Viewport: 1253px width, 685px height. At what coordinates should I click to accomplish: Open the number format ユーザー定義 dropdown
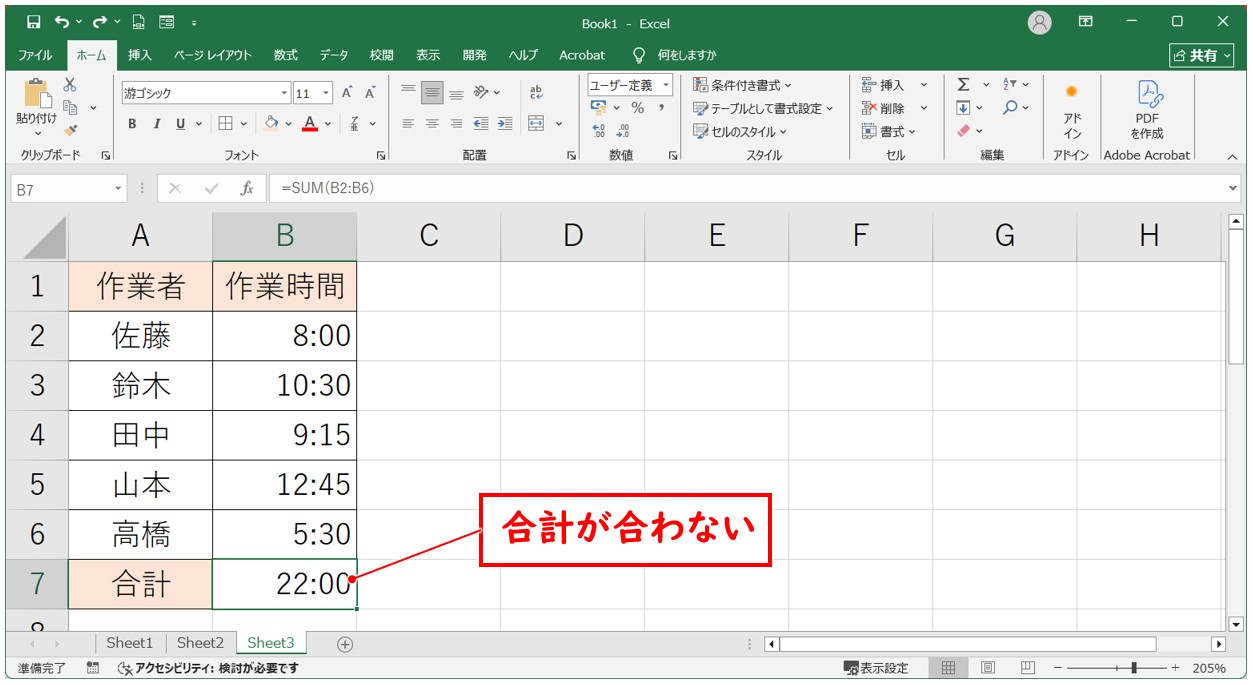(x=666, y=85)
